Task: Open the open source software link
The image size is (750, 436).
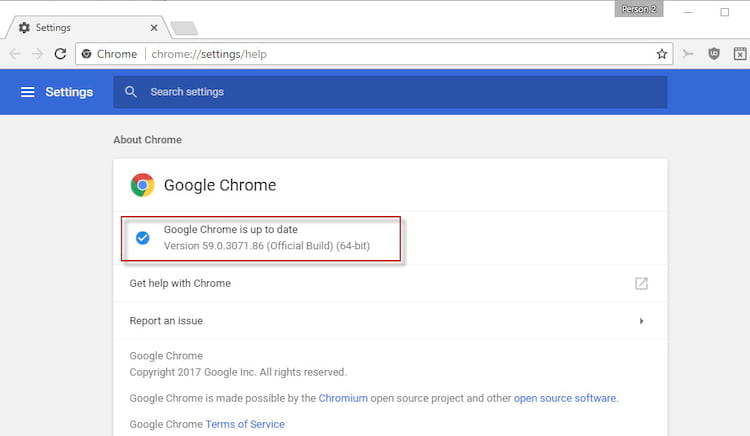Action: point(565,398)
